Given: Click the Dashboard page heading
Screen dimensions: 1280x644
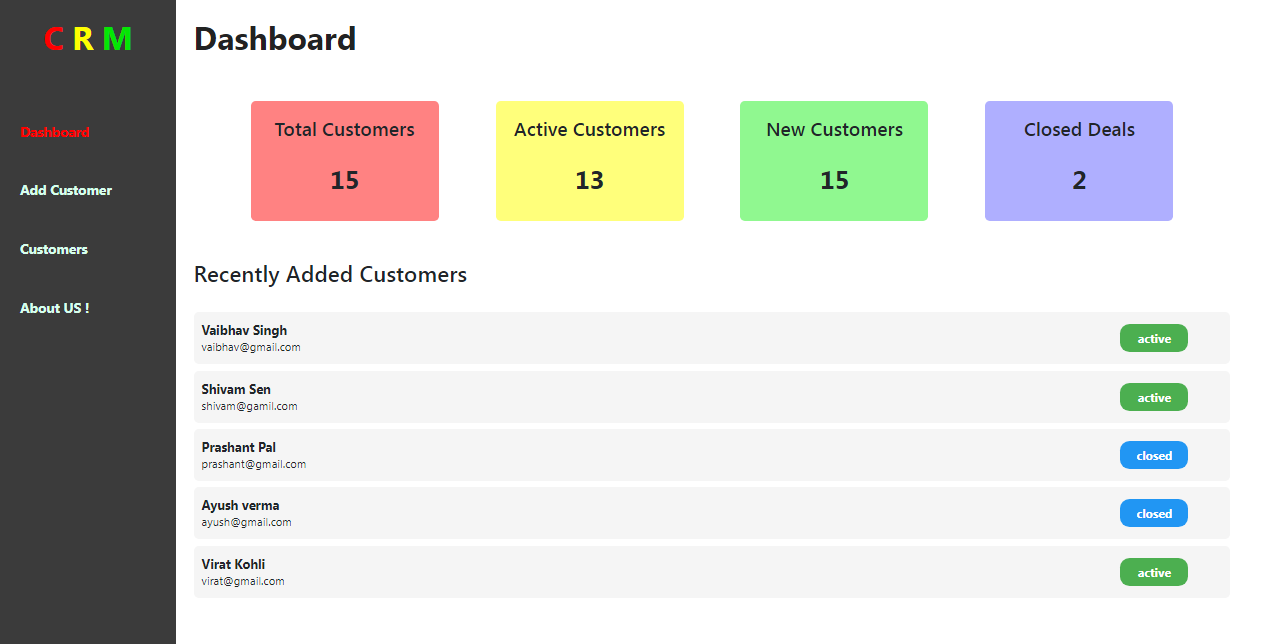Looking at the screenshot, I should coord(275,39).
